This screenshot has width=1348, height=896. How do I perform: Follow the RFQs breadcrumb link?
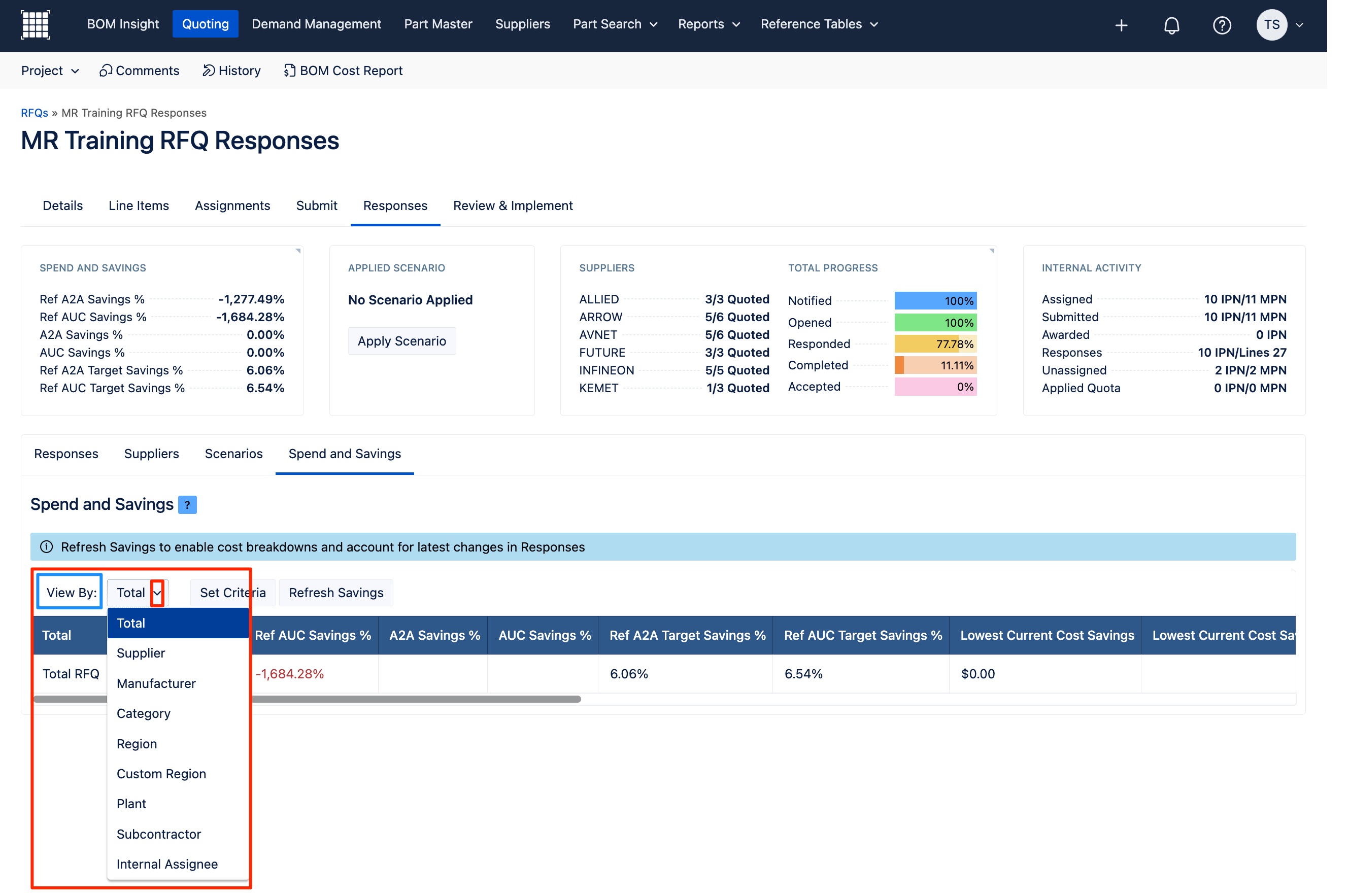click(x=35, y=113)
